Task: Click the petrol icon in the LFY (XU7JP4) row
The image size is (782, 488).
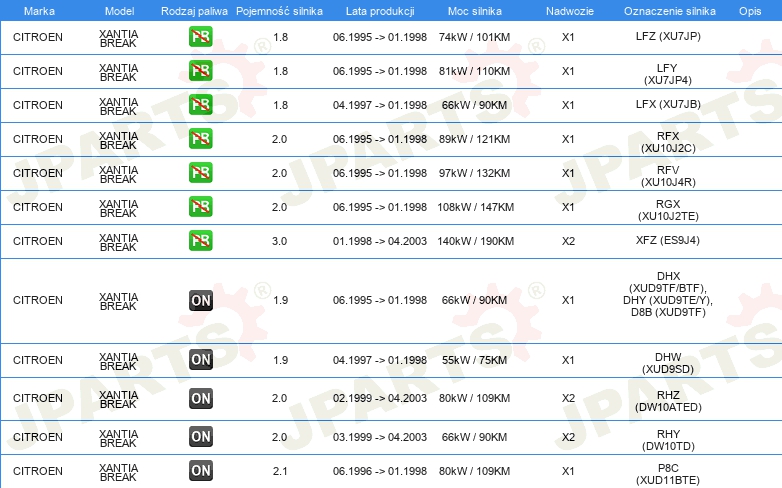Action: (x=200, y=70)
